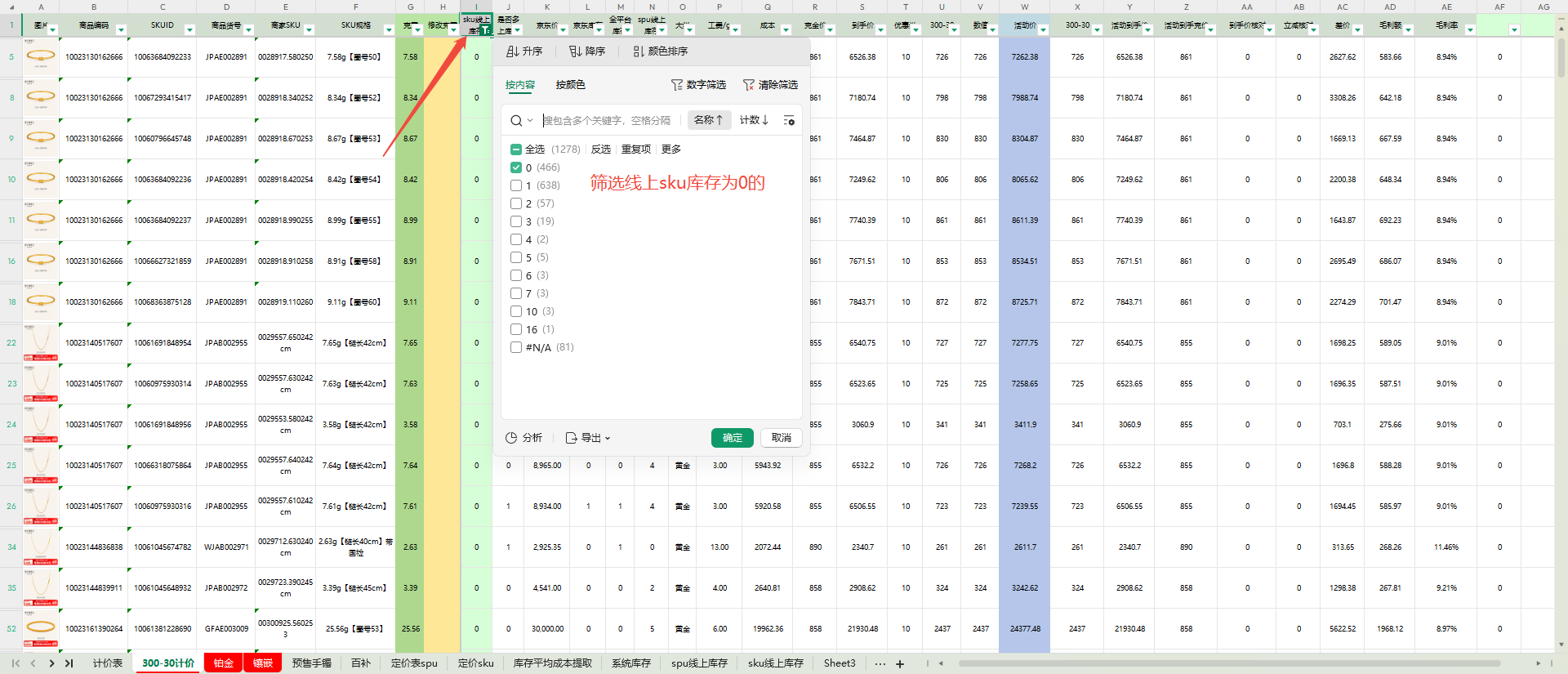Check the #N/A filter checkbox
1568x674 pixels.
pos(516,347)
